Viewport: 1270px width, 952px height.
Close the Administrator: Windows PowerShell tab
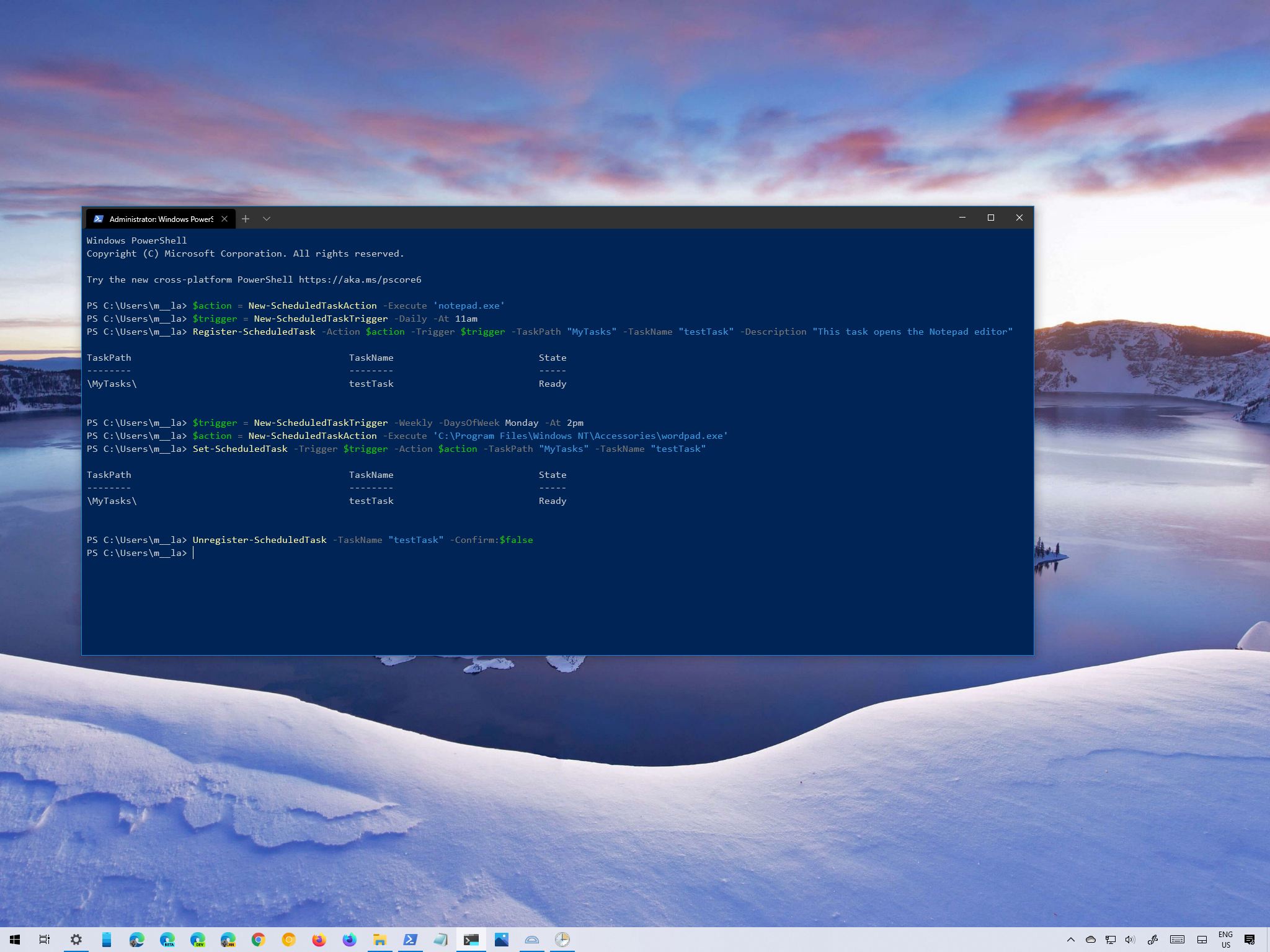(224, 219)
